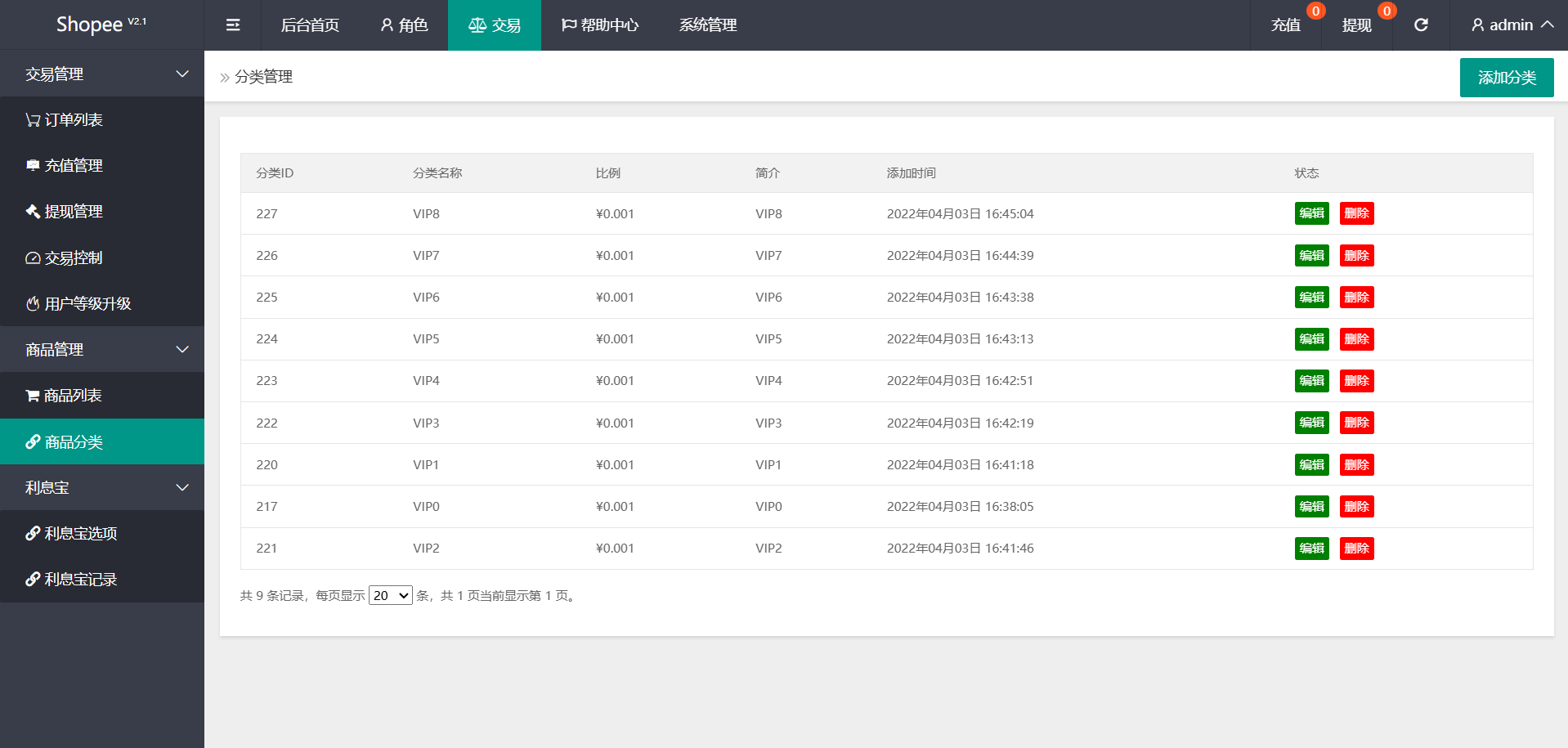Click the link icon beside 商品分类

pos(33,441)
